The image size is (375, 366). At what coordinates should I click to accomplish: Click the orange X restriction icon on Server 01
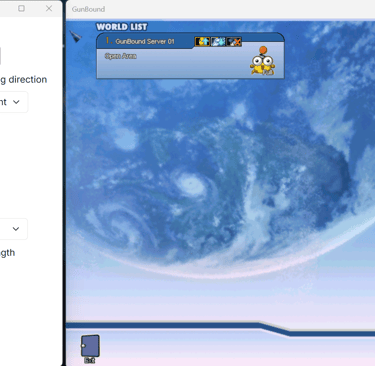tap(234, 42)
